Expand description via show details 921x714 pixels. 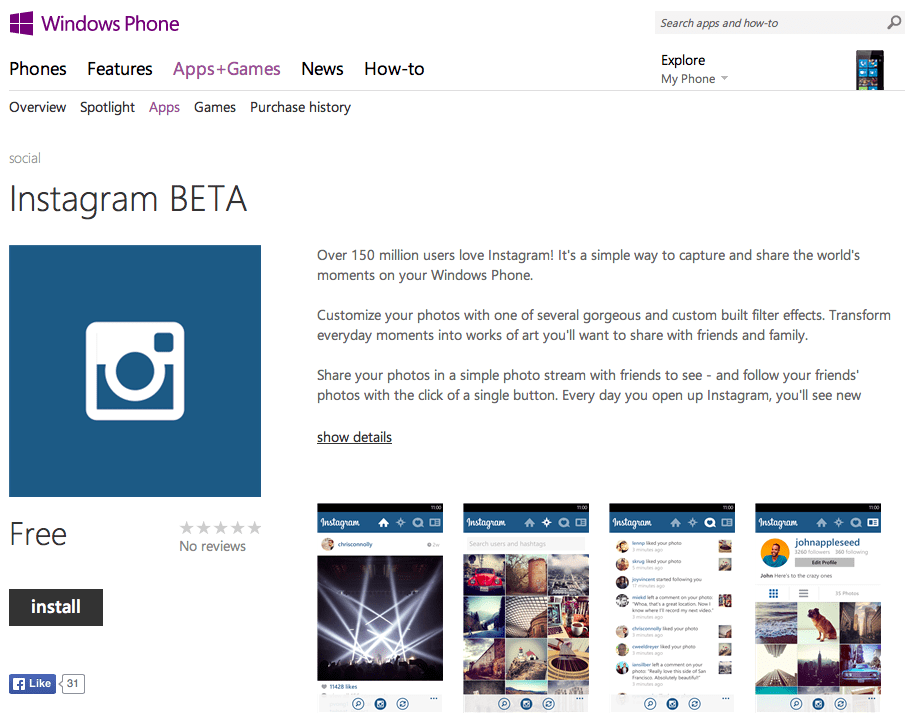[354, 437]
